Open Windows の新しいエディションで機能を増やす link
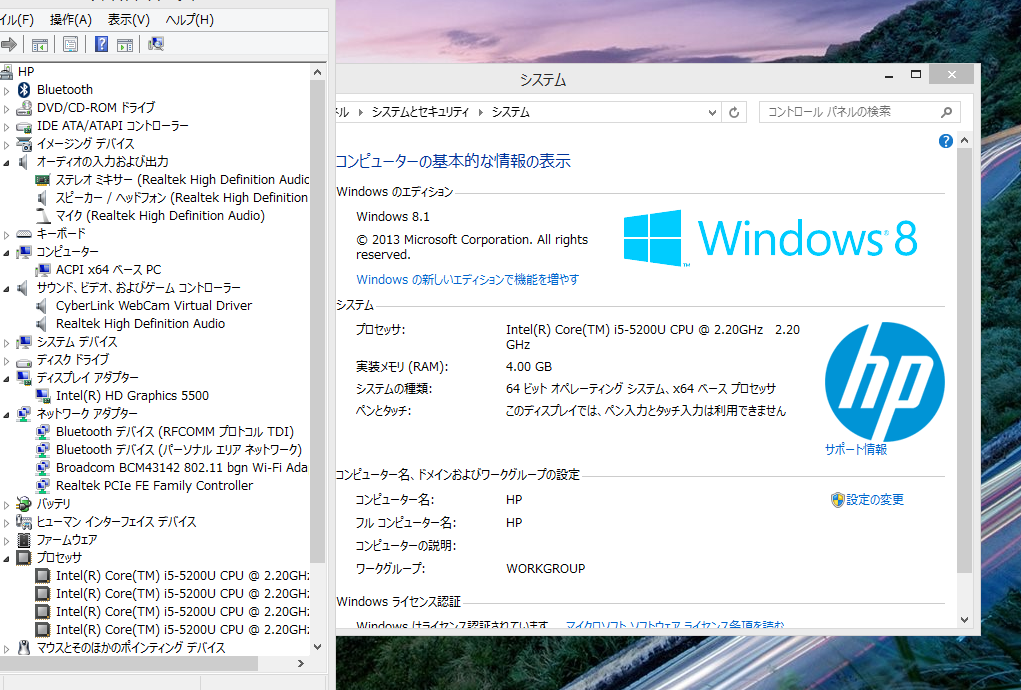This screenshot has height=690, width=1021. (x=468, y=280)
